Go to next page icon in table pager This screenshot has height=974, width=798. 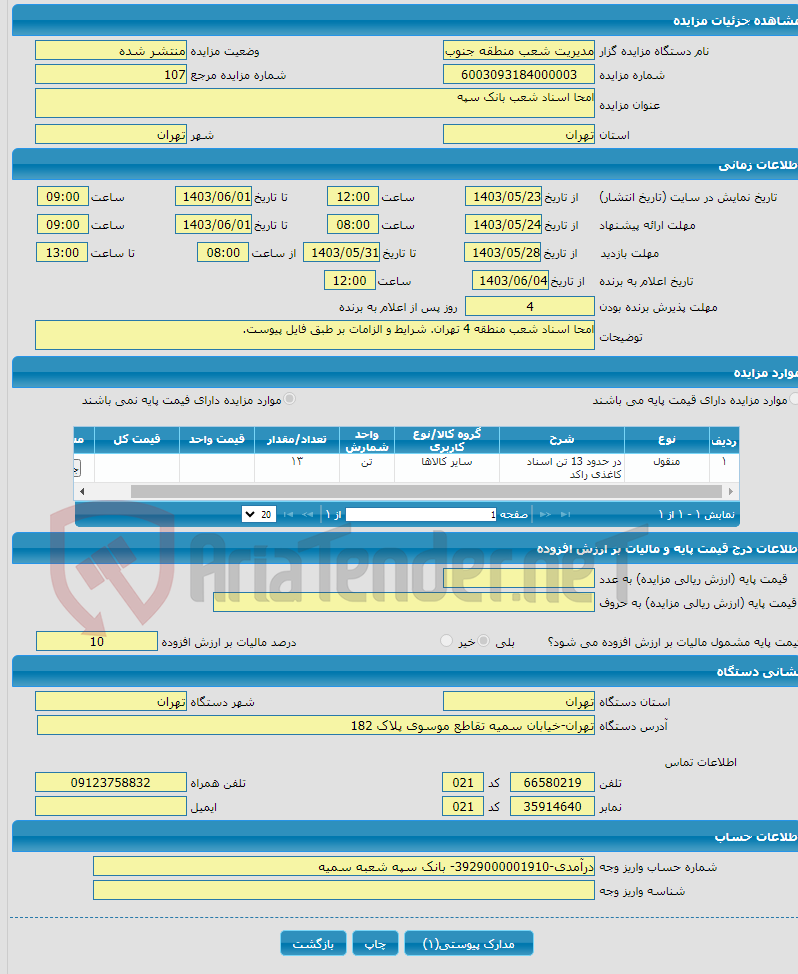[545, 514]
